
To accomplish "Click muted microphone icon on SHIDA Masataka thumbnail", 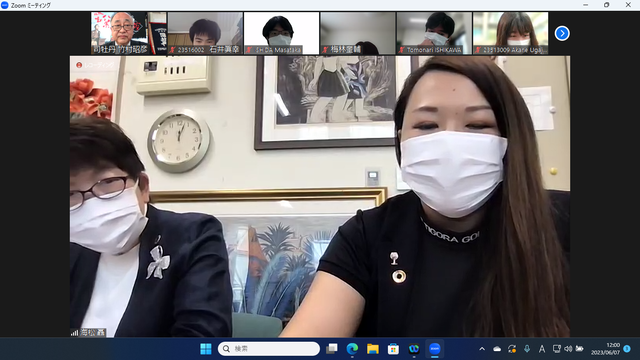I will (x=249, y=50).
